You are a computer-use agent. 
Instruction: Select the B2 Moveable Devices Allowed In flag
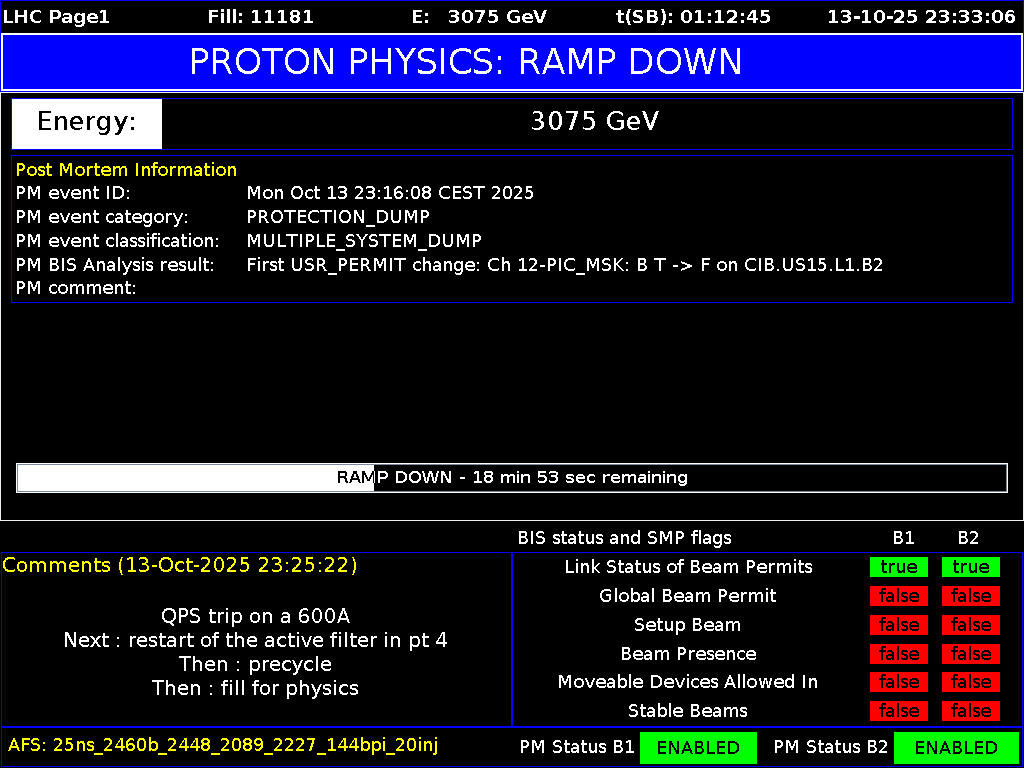coord(970,682)
